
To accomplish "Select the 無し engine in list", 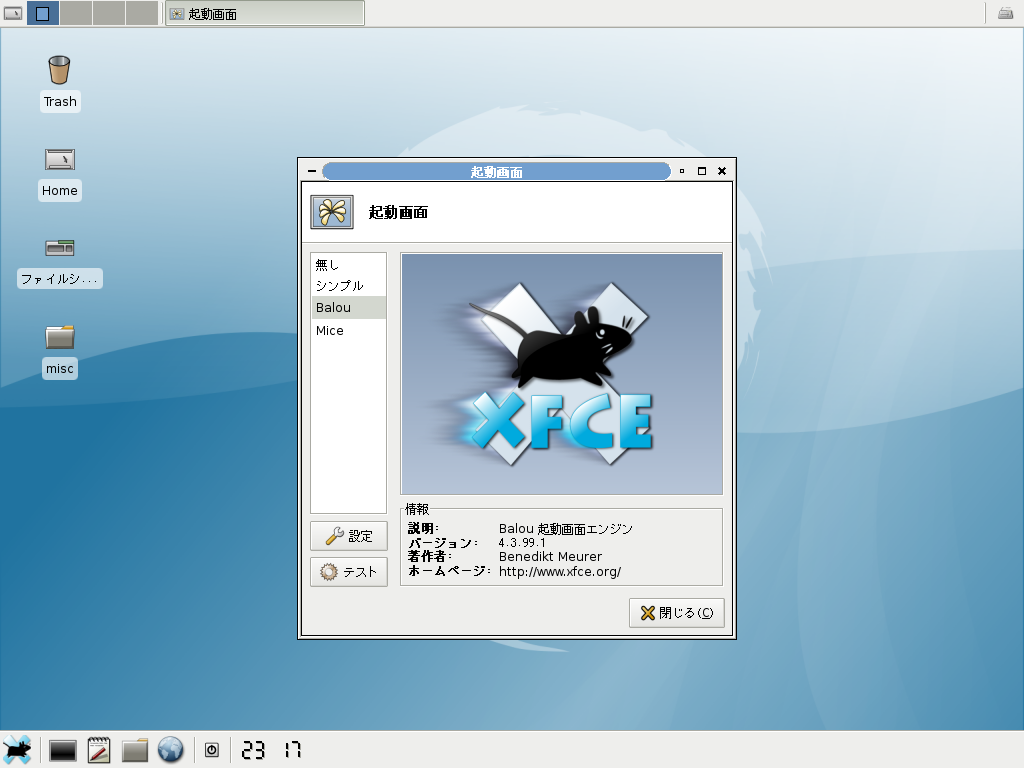I will point(348,264).
